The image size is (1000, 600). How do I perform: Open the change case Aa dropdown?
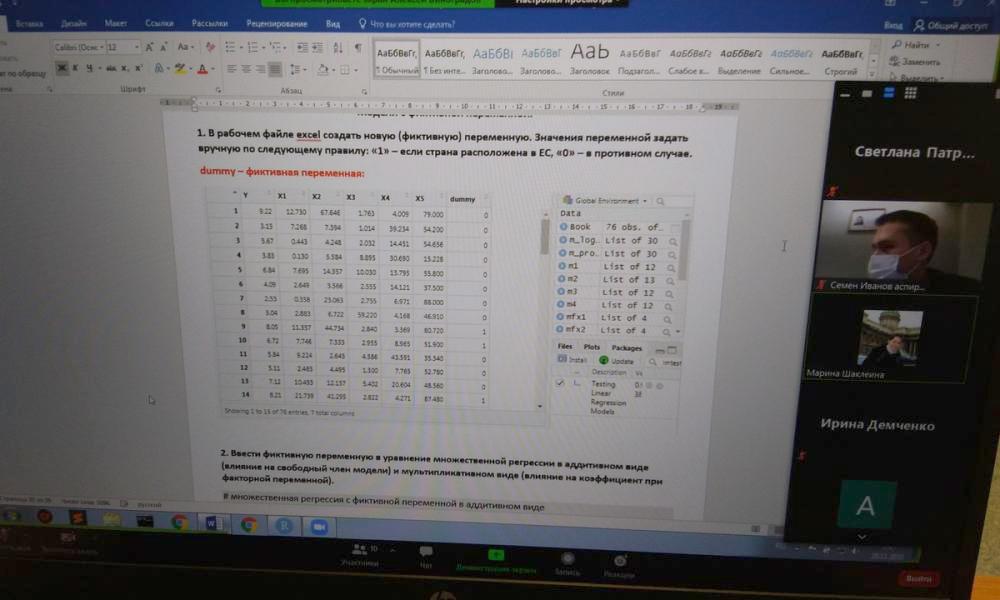pyautogui.click(x=184, y=47)
